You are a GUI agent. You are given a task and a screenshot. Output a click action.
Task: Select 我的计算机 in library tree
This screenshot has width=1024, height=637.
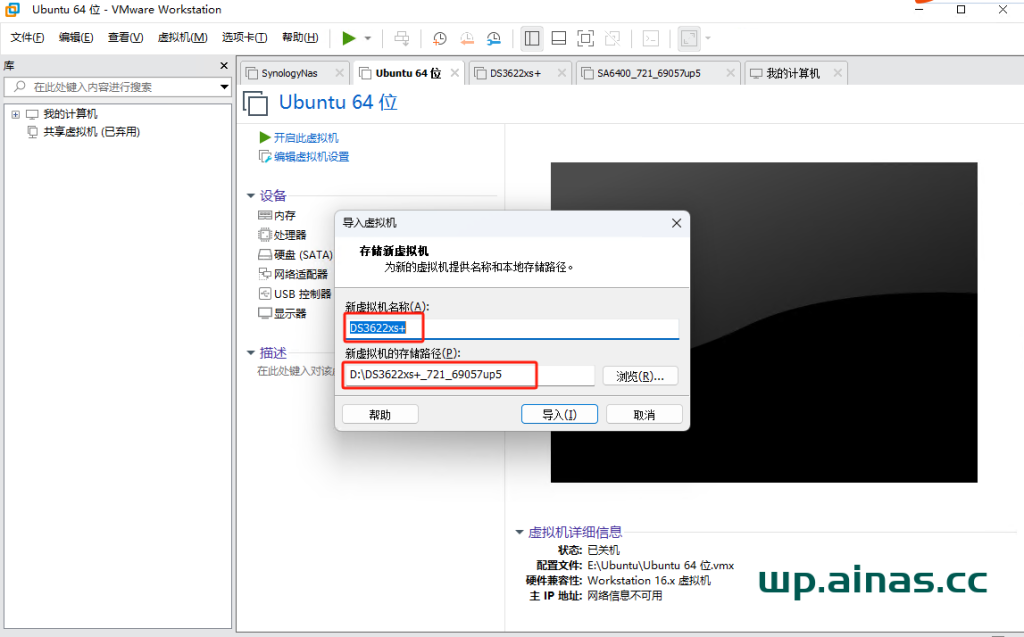pyautogui.click(x=71, y=114)
